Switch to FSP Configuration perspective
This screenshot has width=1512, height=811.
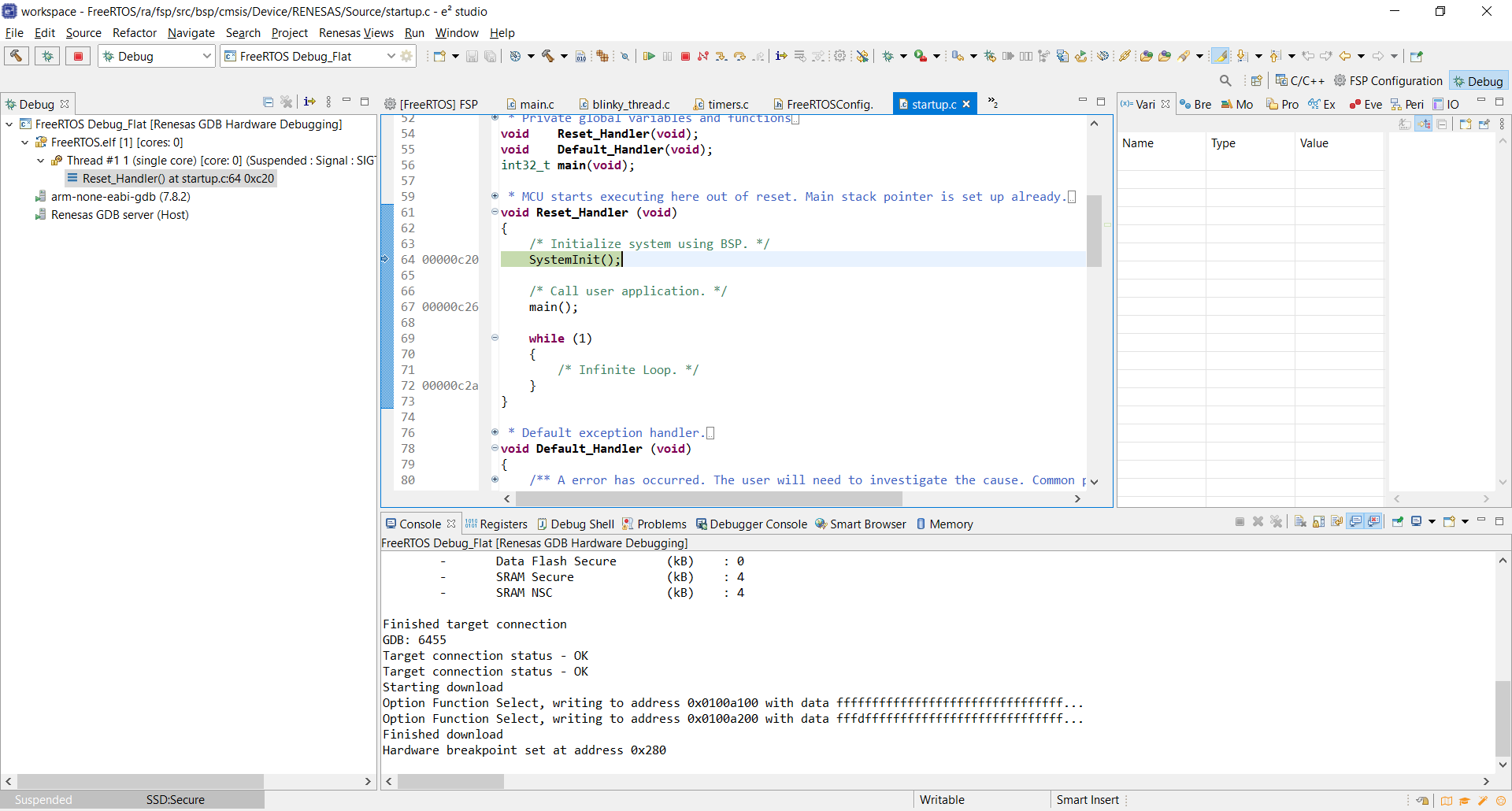pos(1388,80)
